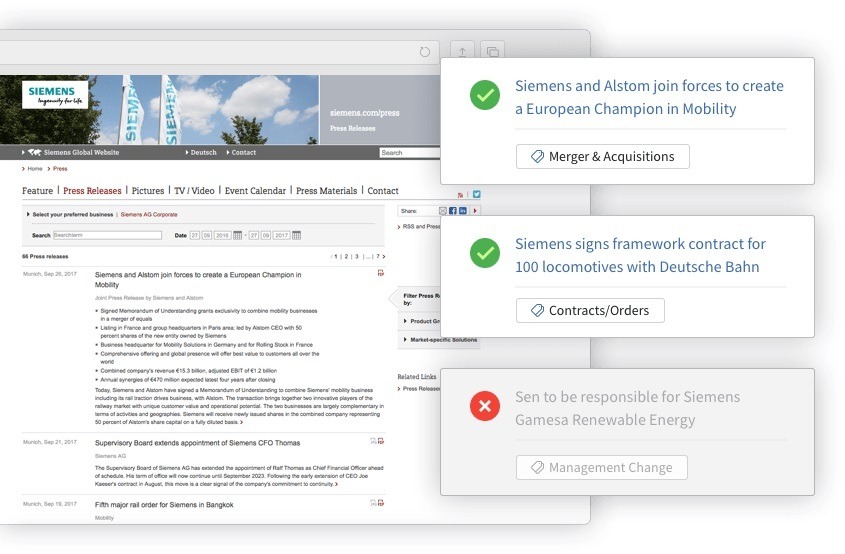Reload the page with the browser refresh icon
The height and width of the screenshot is (554, 845).
click(425, 52)
